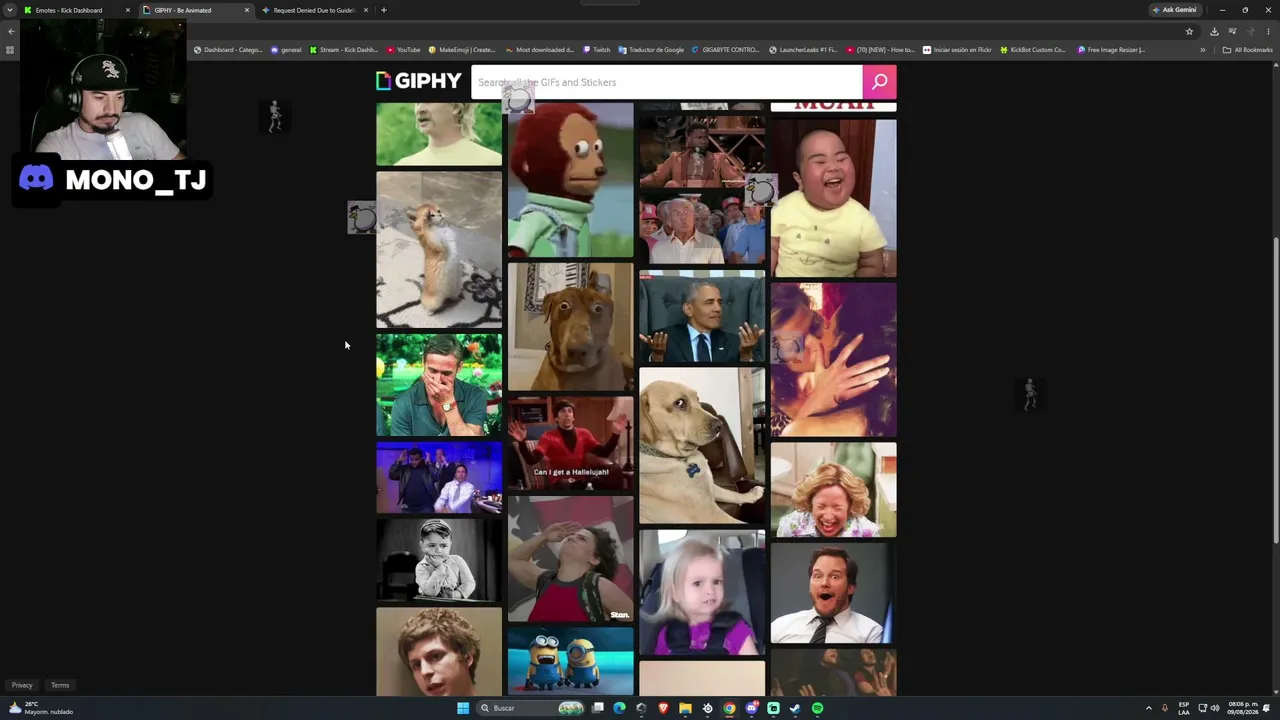Open Free Image Resizer bookmark

point(1111,50)
